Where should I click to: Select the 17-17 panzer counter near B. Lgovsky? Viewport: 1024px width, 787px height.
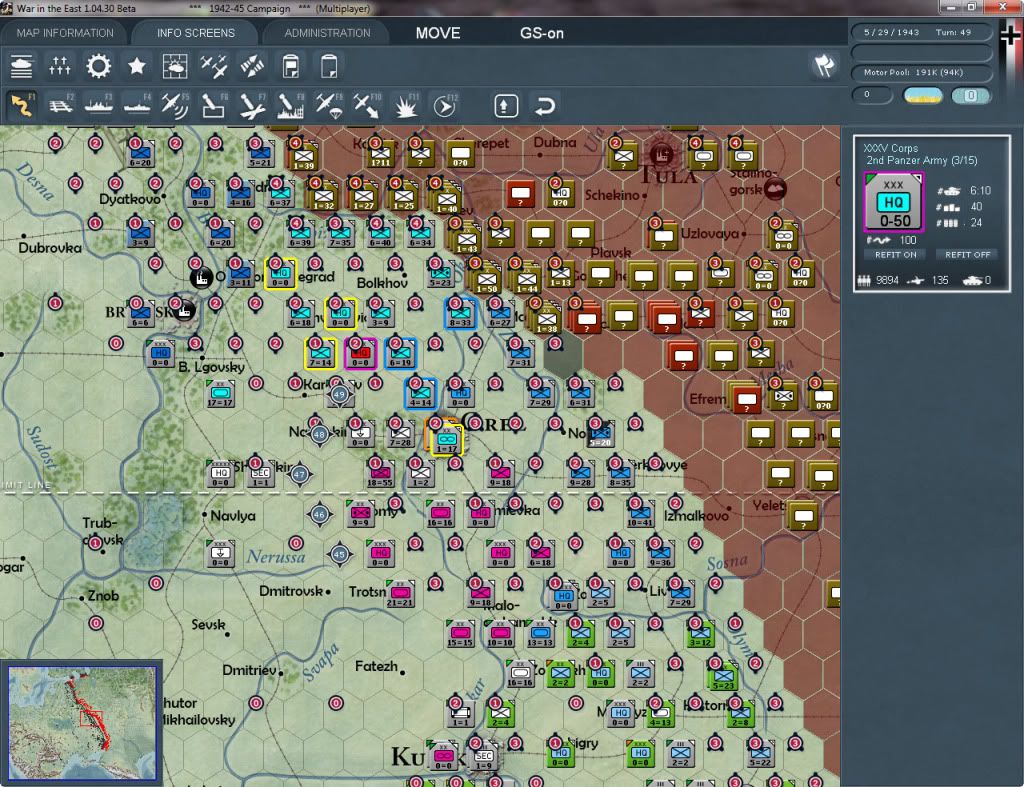(x=220, y=394)
